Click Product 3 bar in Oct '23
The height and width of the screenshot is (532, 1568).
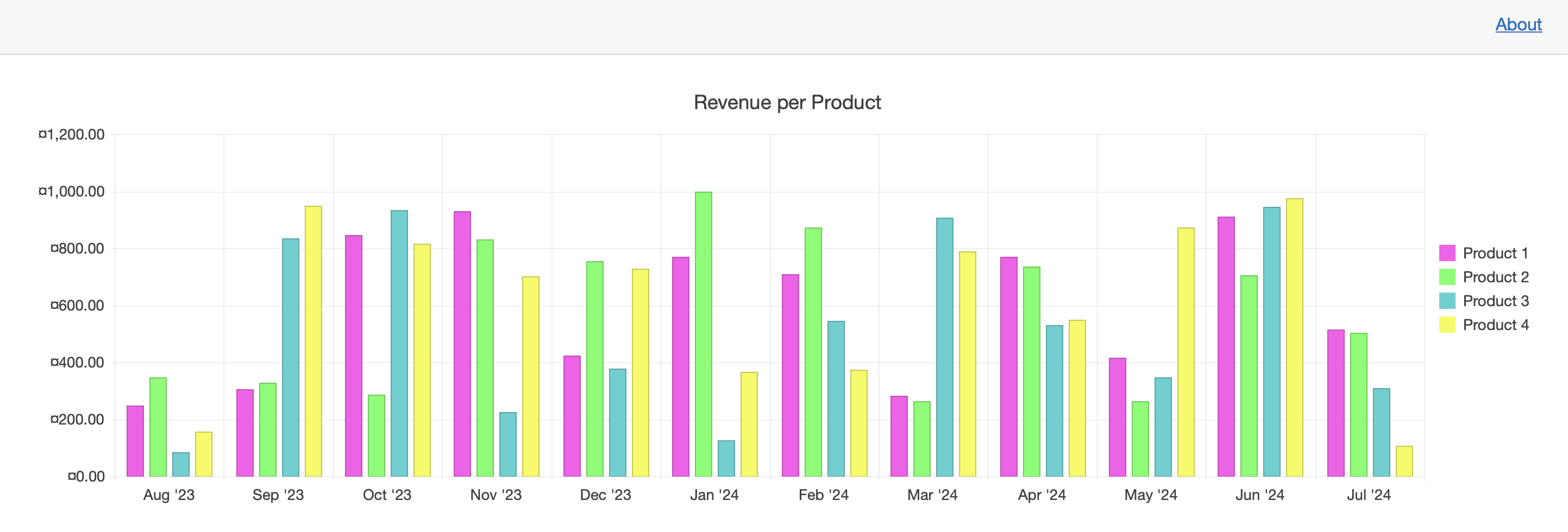tap(399, 344)
